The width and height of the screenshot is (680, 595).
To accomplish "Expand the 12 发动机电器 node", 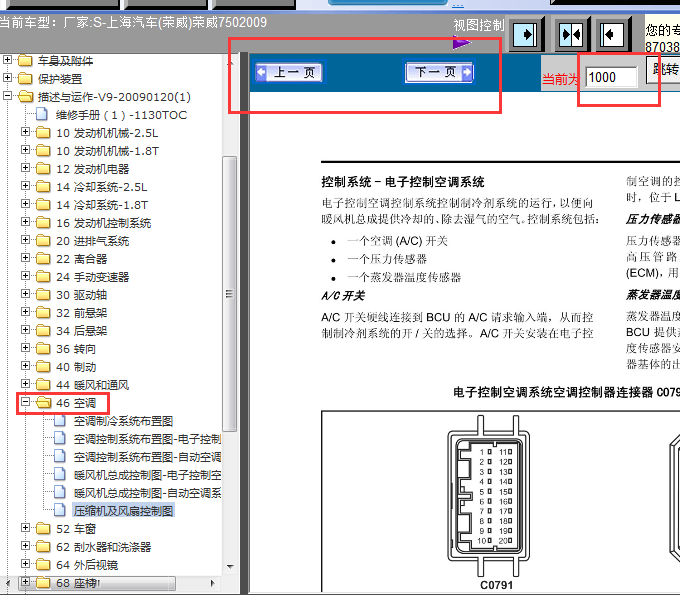I will (x=26, y=168).
